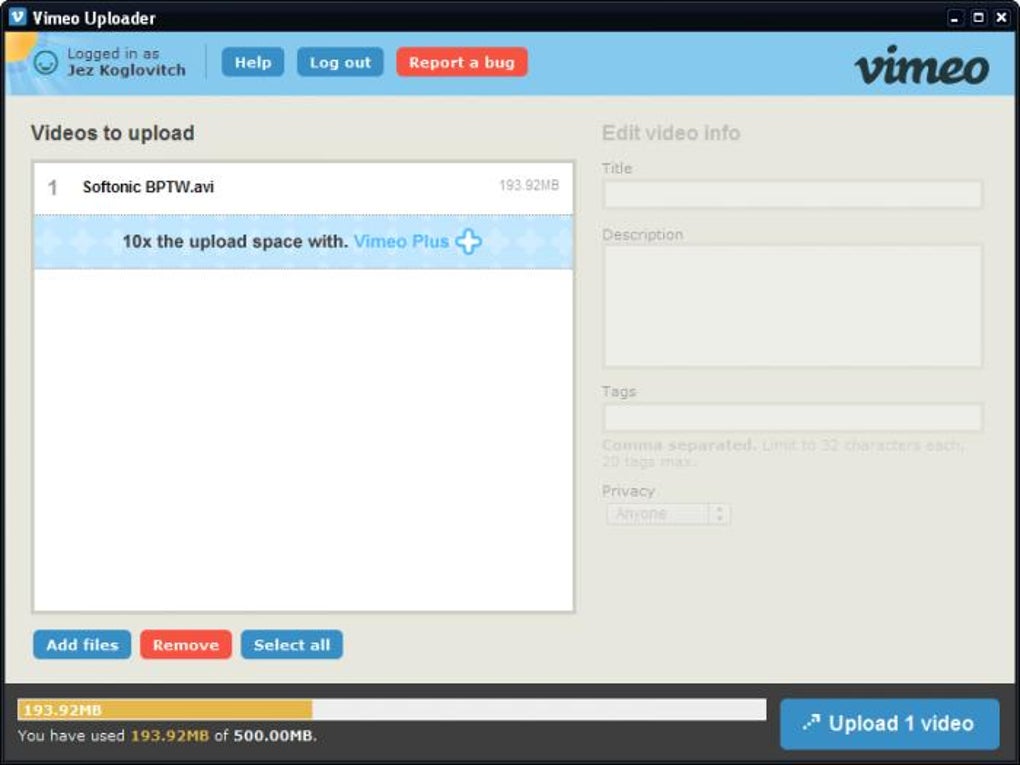Image resolution: width=1020 pixels, height=765 pixels.
Task: Remove the selected video
Action: pyautogui.click(x=185, y=644)
